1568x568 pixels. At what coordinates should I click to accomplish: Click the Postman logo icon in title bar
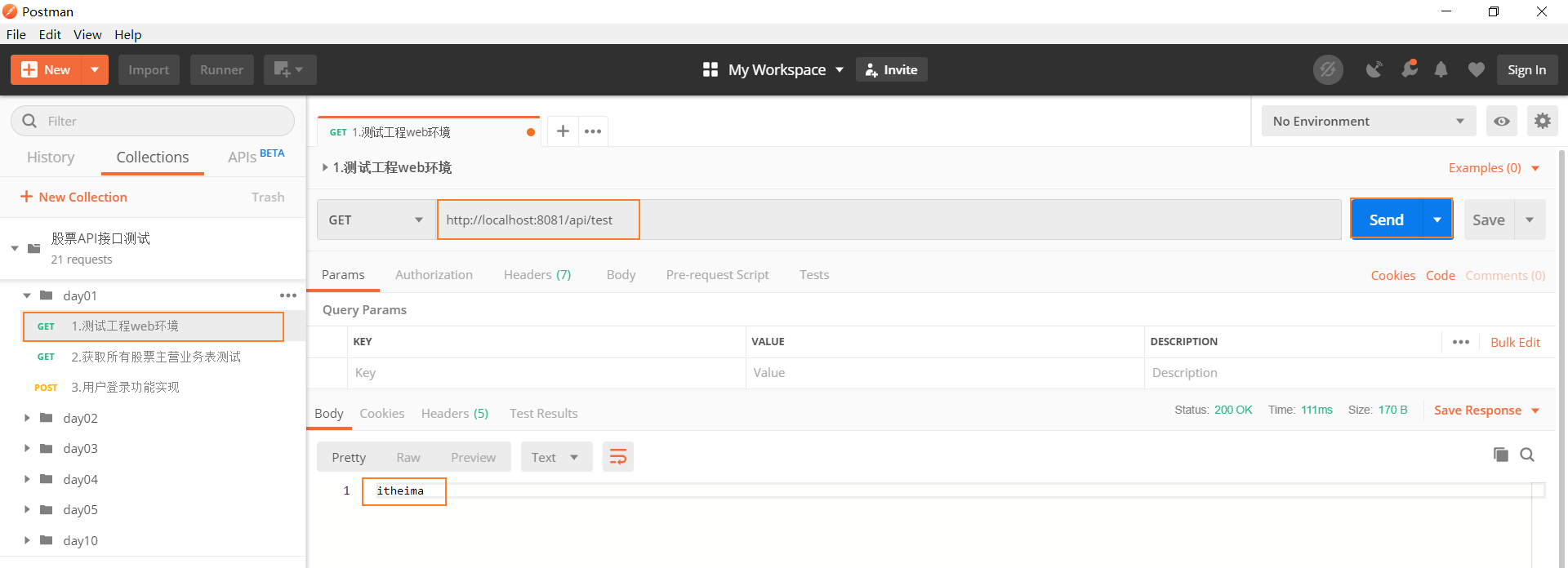(x=10, y=11)
